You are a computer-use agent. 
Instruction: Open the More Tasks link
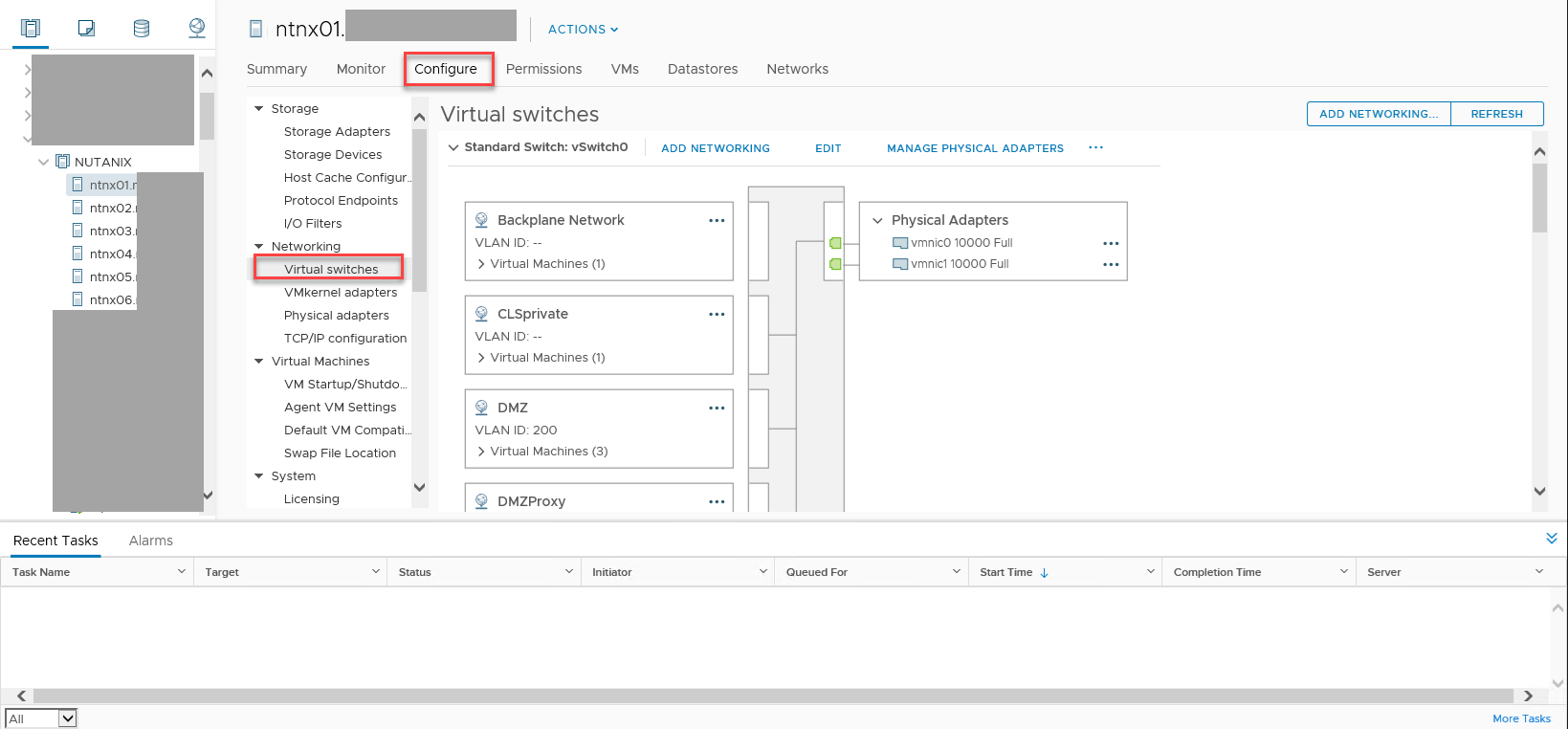(1521, 718)
